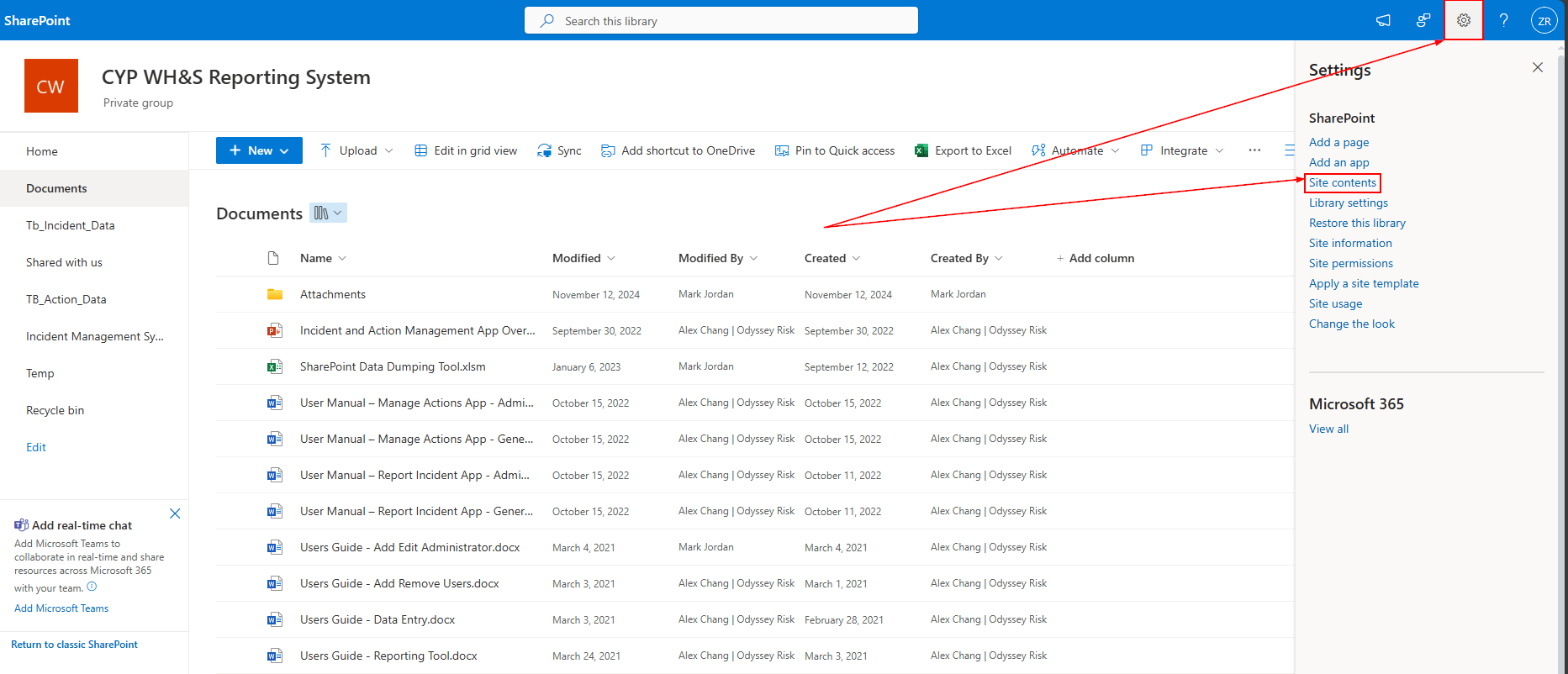Open Incident Management Sy... nav item
Viewport: 1568px width, 674px height.
[x=94, y=336]
